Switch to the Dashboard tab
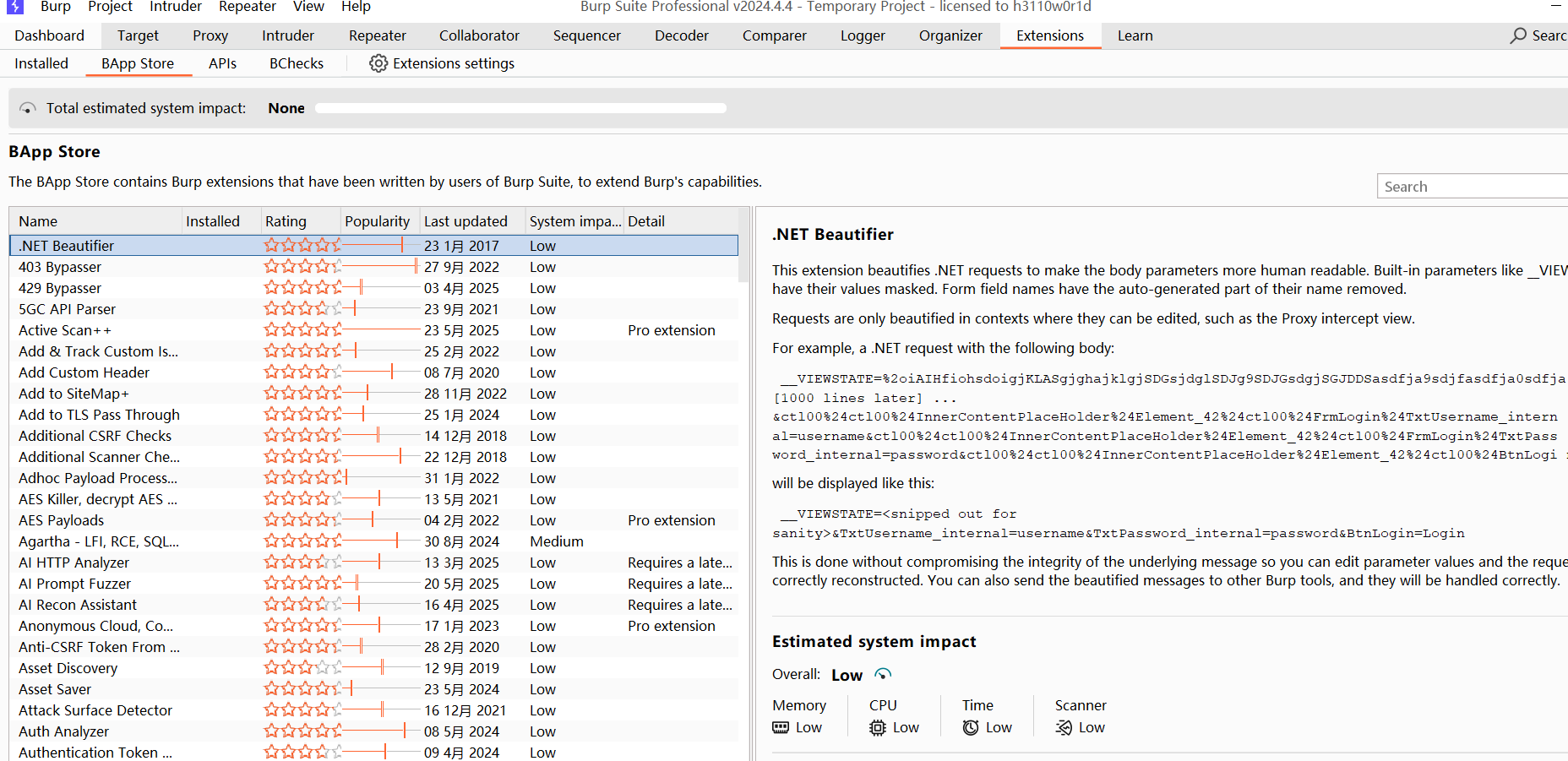 [x=50, y=35]
